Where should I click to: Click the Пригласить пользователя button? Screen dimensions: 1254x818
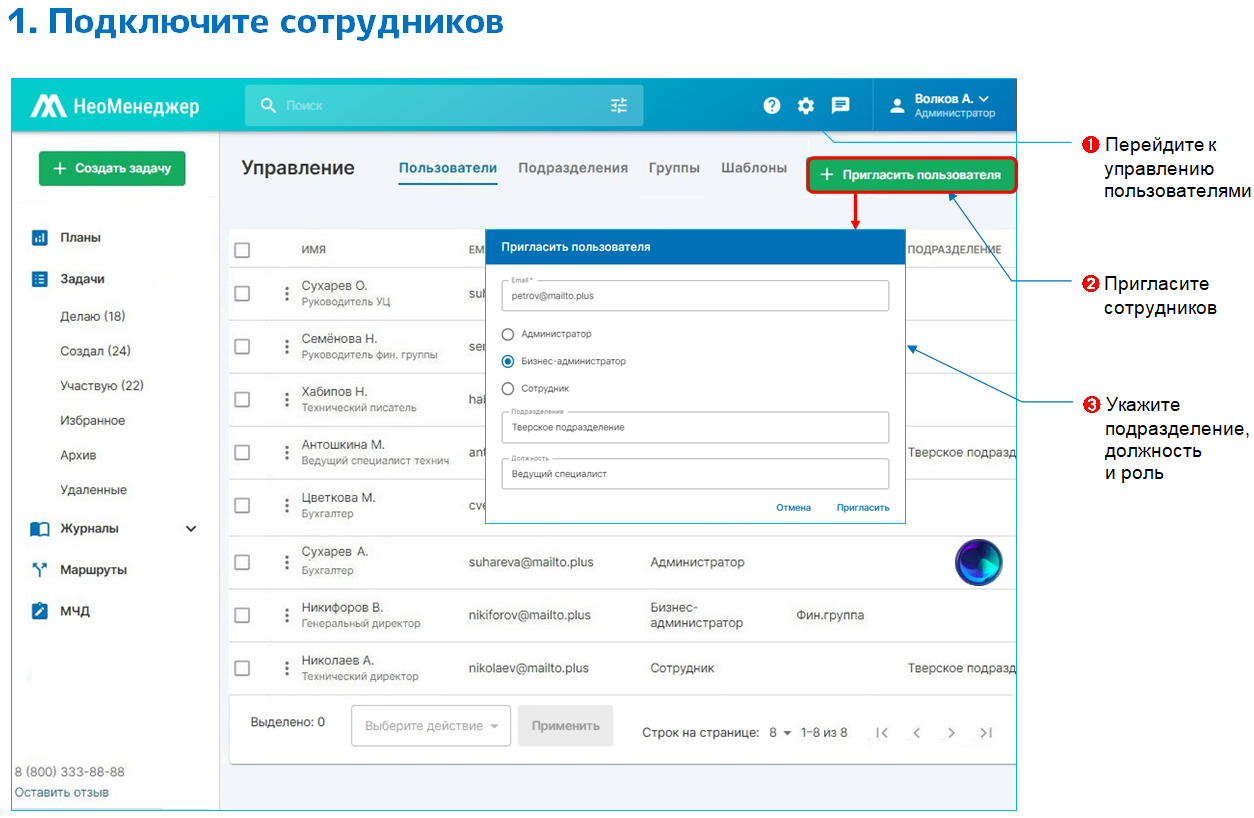click(x=911, y=175)
